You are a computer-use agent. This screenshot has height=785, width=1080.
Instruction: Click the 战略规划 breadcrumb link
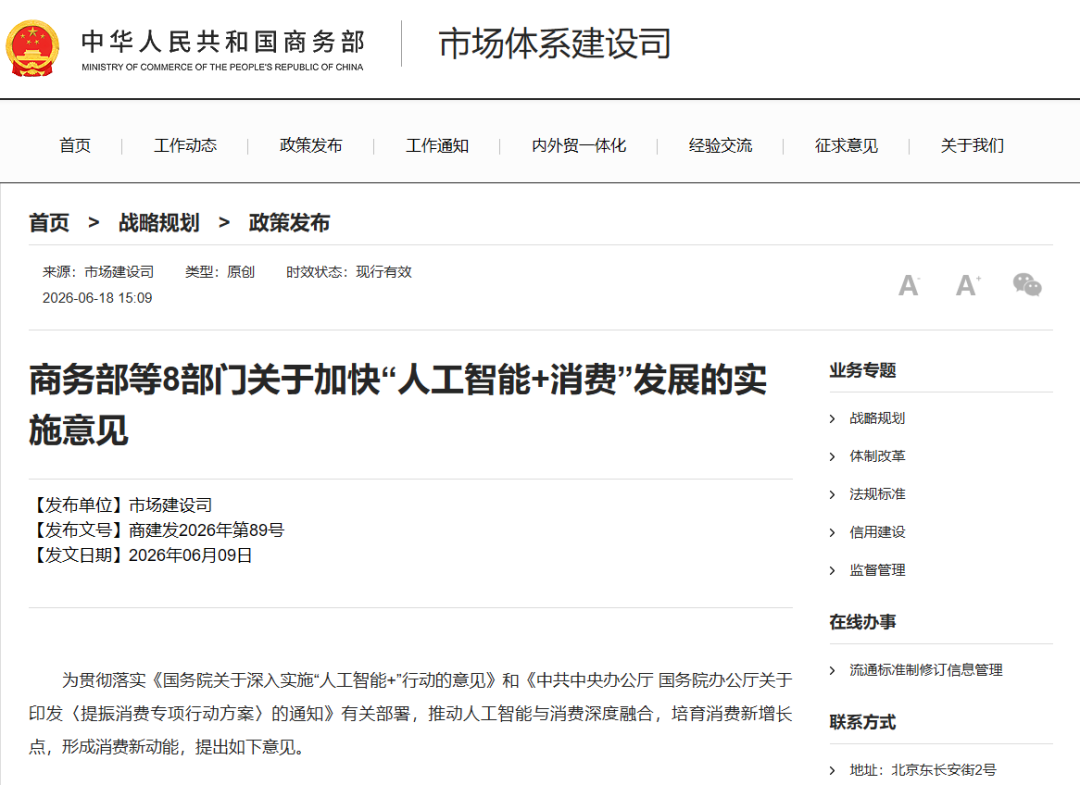[x=159, y=222]
